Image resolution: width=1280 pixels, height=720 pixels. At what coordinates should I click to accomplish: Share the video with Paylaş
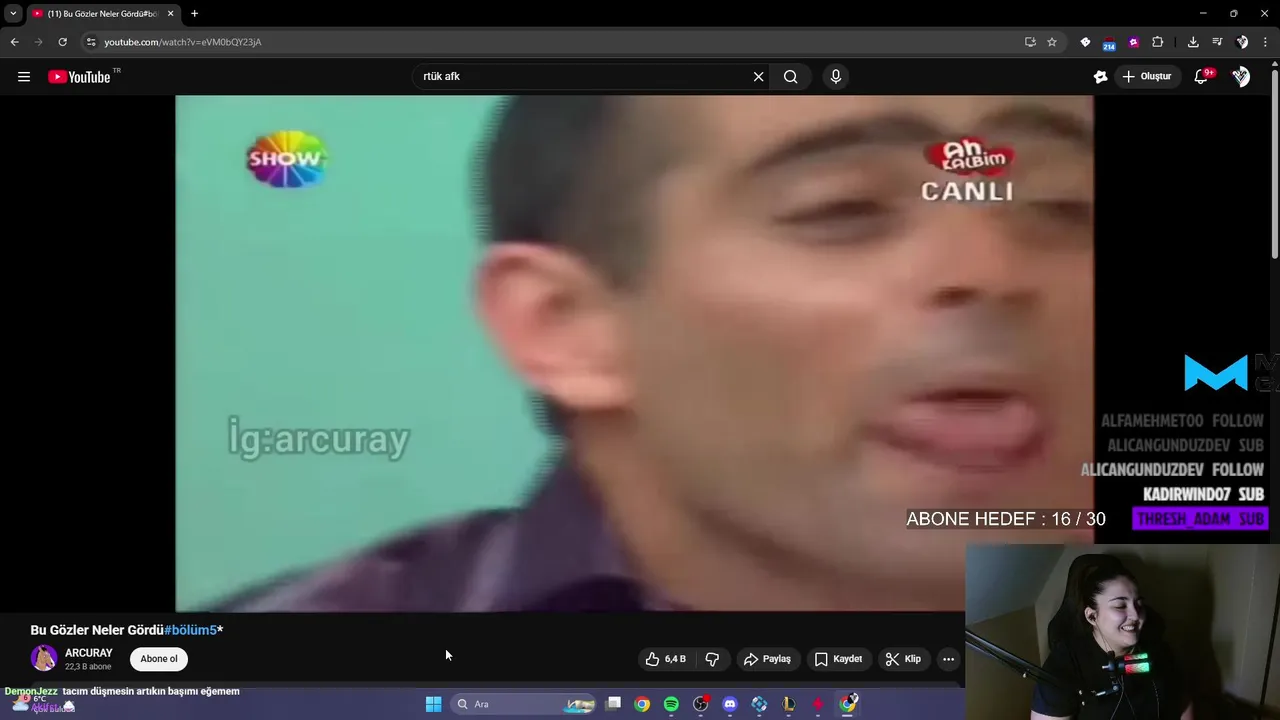[x=767, y=659]
